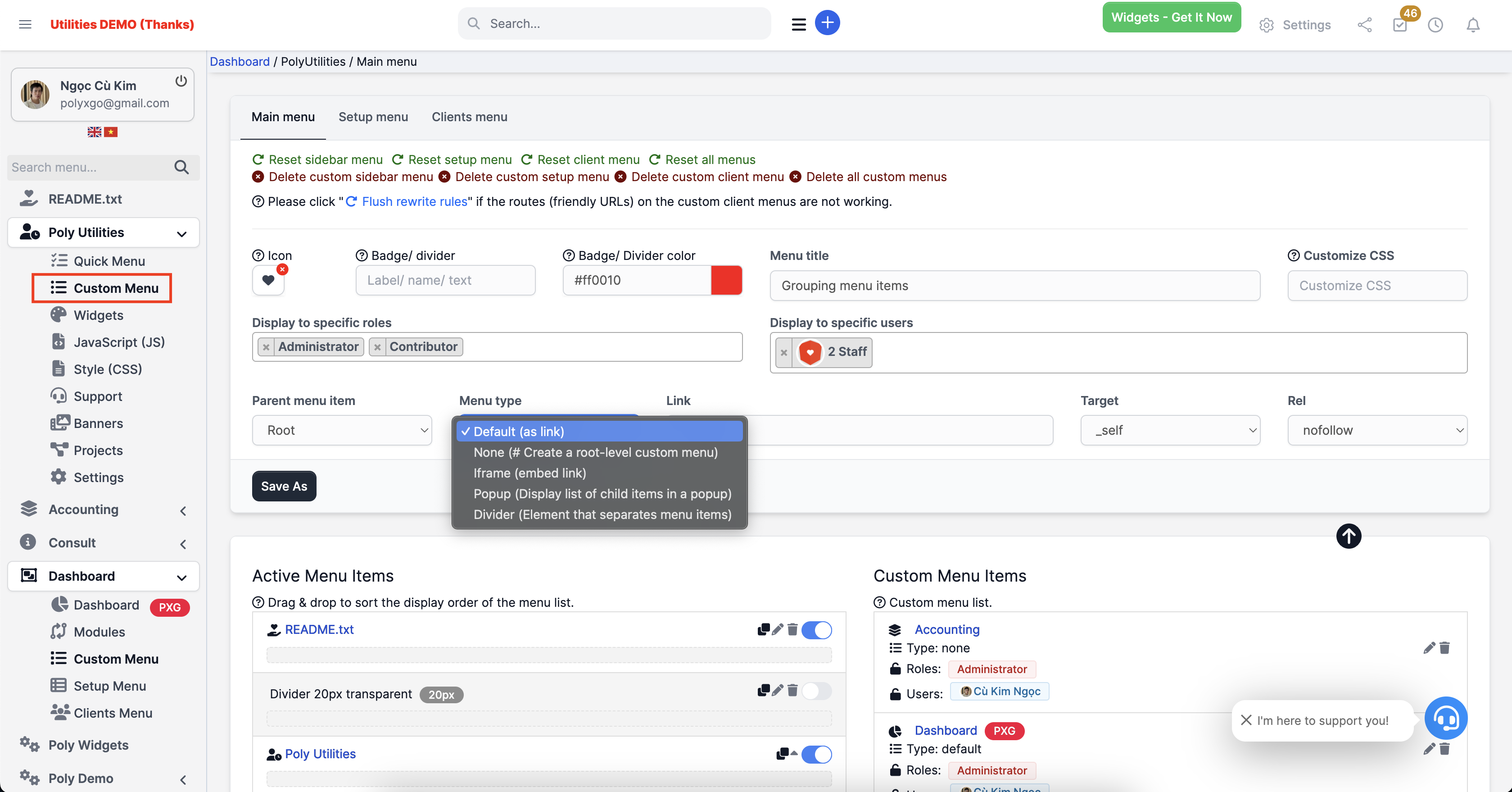Viewport: 1512px width, 792px height.
Task: Click the Flush rewrite rules link
Action: coord(413,201)
